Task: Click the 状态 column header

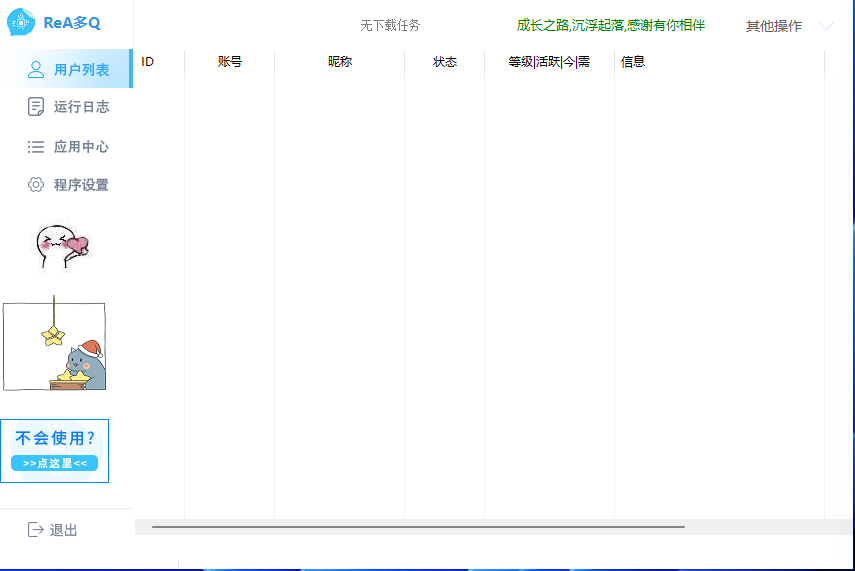Action: tap(445, 62)
